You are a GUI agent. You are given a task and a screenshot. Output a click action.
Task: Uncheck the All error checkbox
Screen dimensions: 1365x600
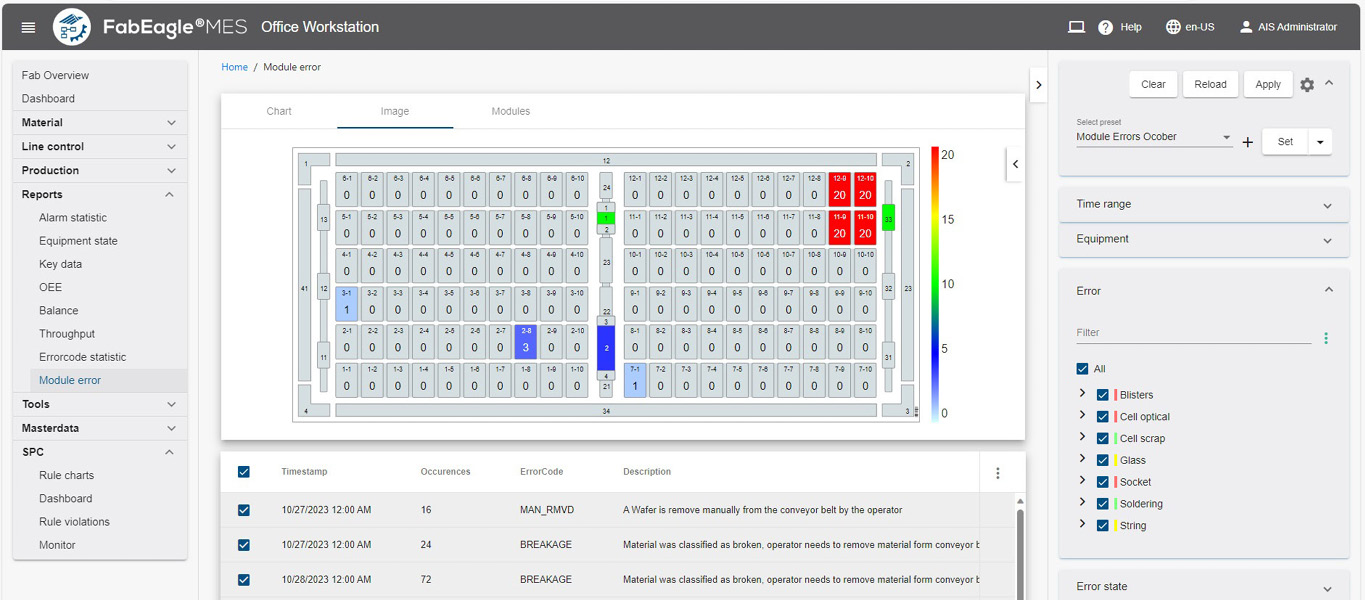(1083, 369)
